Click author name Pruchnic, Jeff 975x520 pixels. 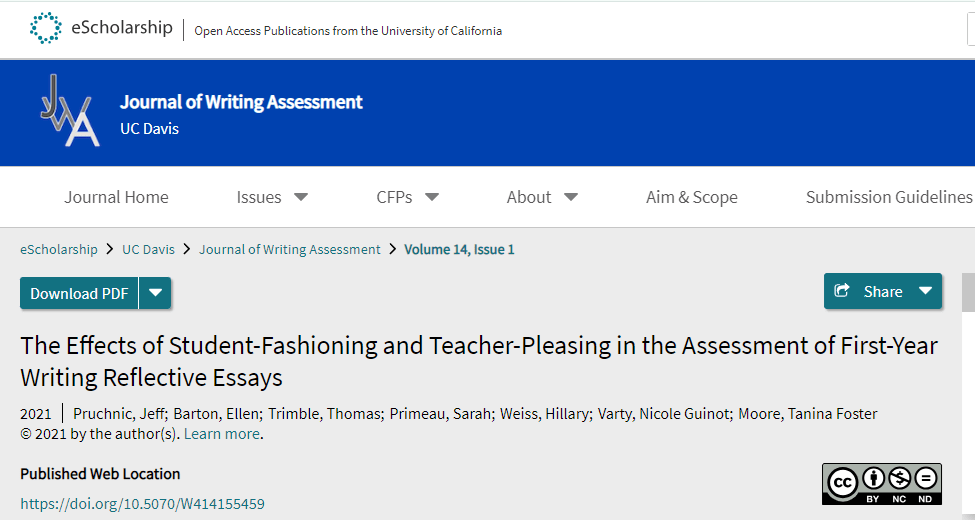[x=119, y=414]
